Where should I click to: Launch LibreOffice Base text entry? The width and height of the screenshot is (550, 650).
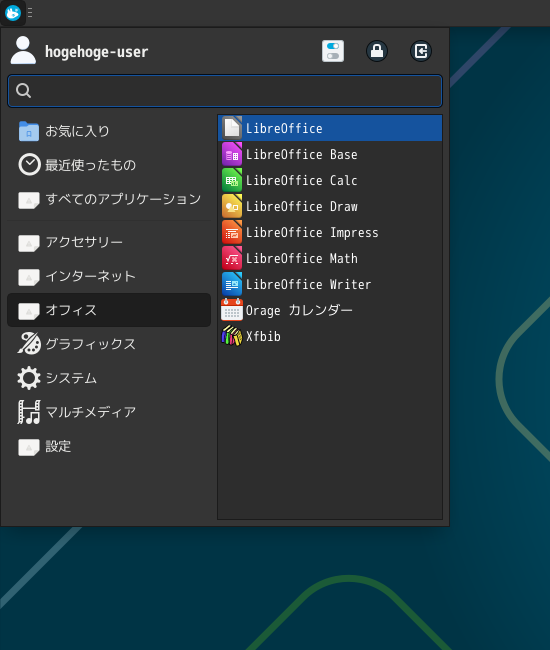click(x=301, y=154)
